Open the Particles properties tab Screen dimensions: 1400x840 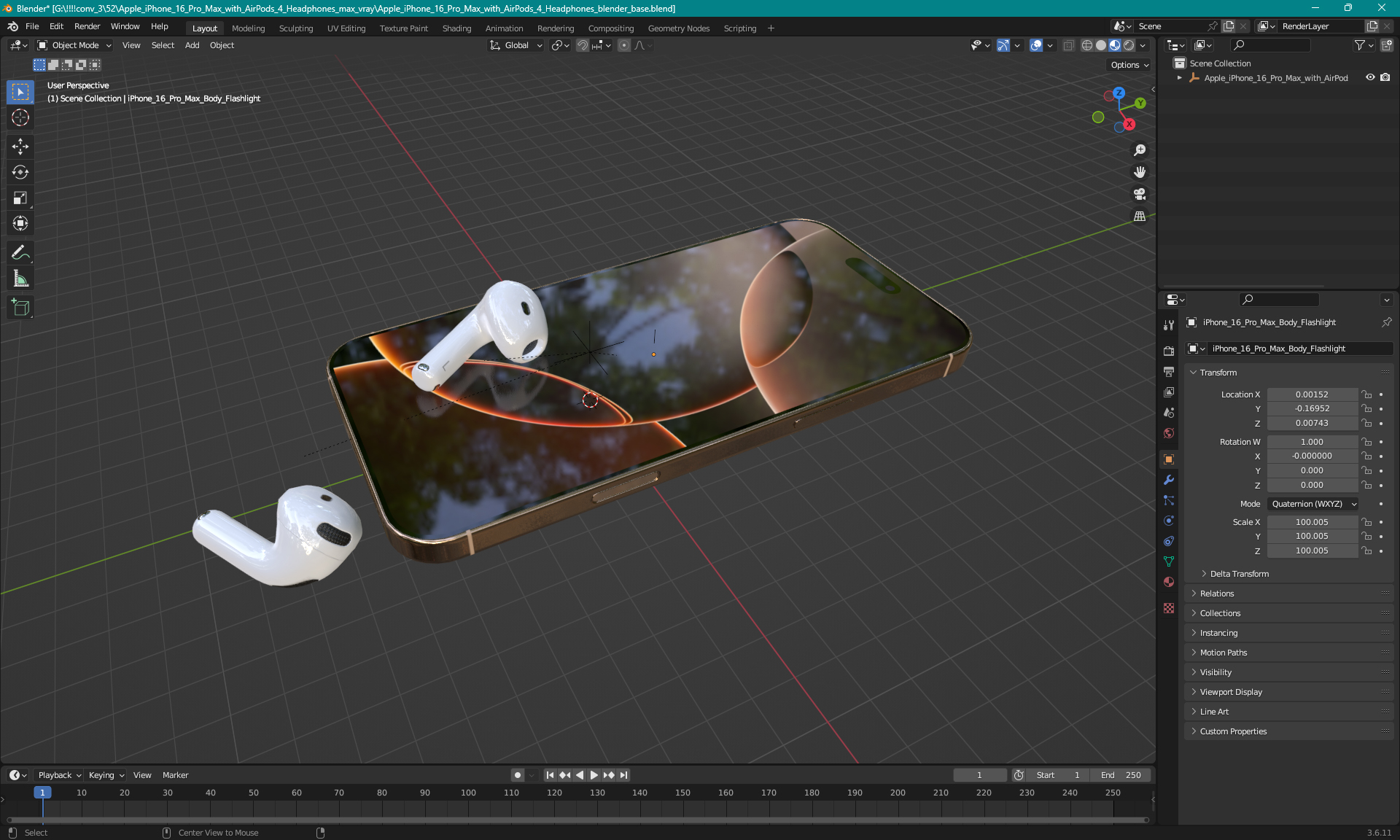[x=1169, y=500]
